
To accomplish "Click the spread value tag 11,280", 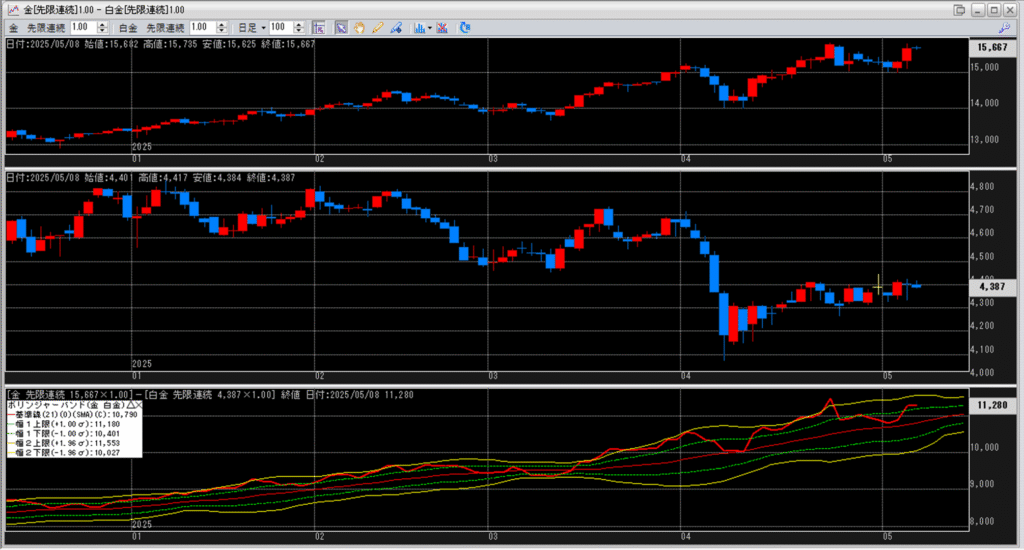I will pos(992,405).
